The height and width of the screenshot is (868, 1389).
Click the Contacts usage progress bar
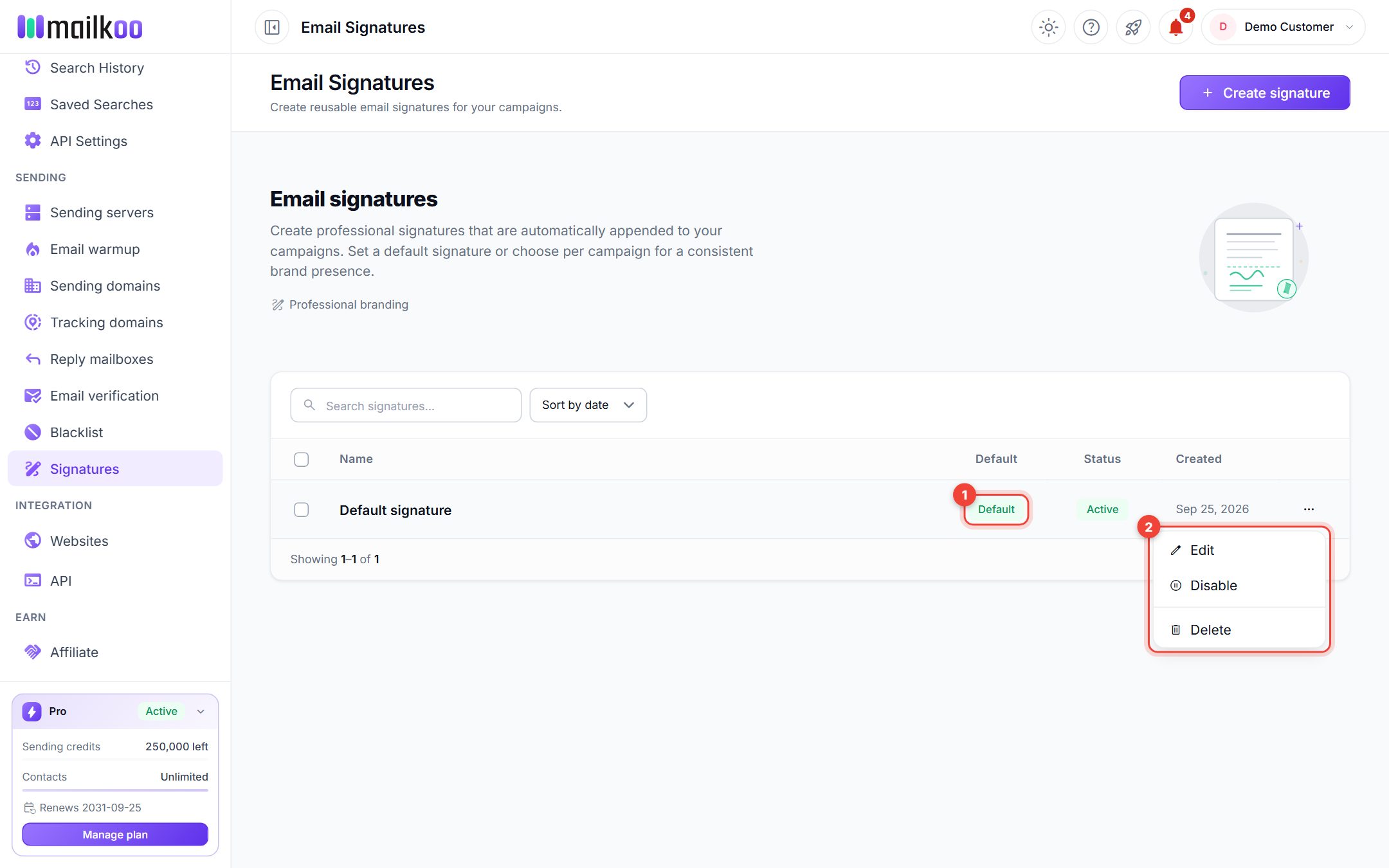point(115,790)
